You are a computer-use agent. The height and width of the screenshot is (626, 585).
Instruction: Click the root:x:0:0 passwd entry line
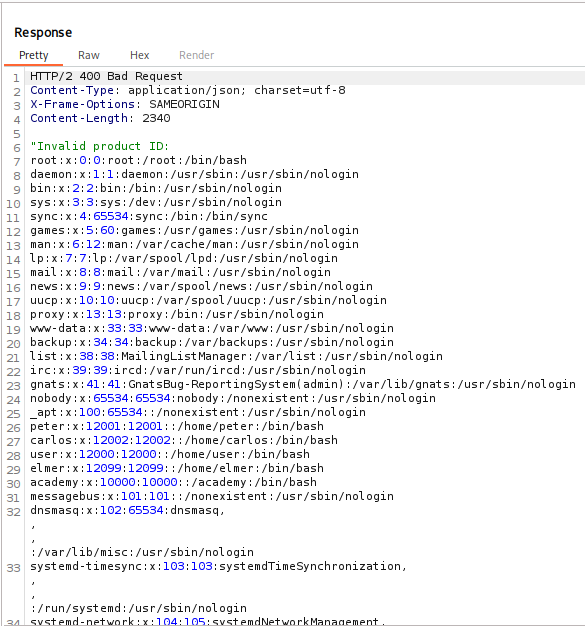click(x=138, y=160)
